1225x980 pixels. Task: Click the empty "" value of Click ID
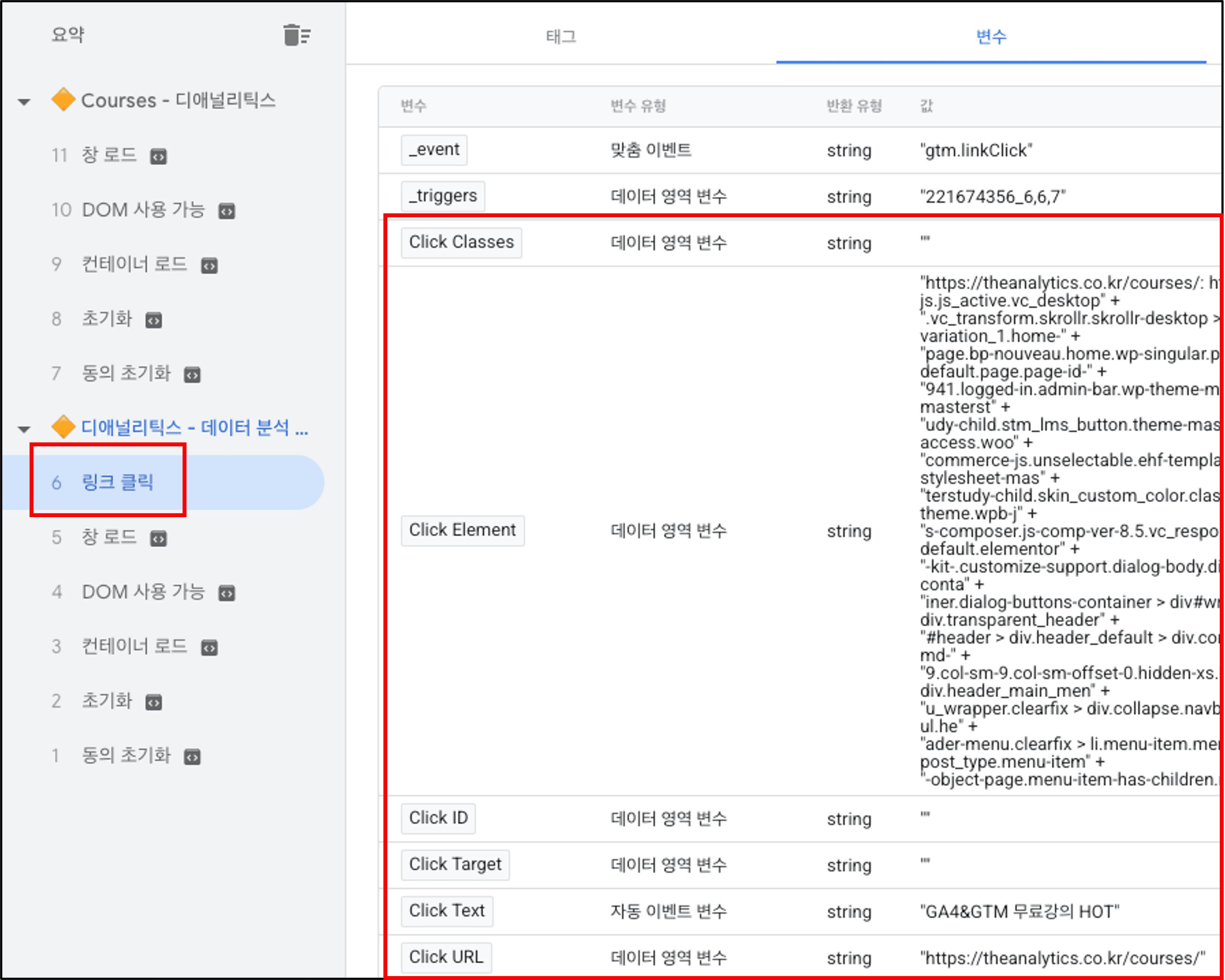point(925,815)
